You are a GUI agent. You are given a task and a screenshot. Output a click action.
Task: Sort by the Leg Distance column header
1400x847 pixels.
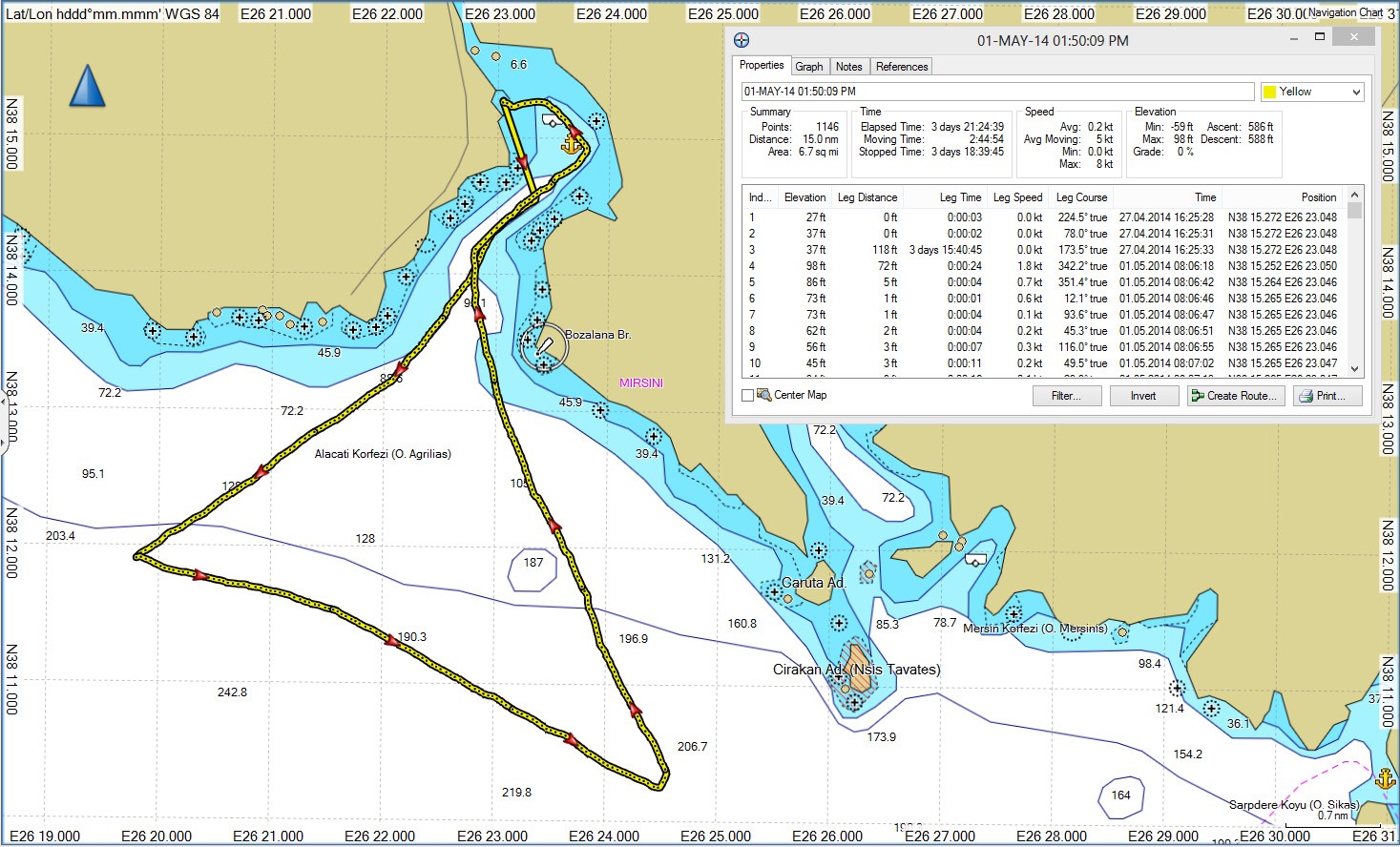pos(867,197)
